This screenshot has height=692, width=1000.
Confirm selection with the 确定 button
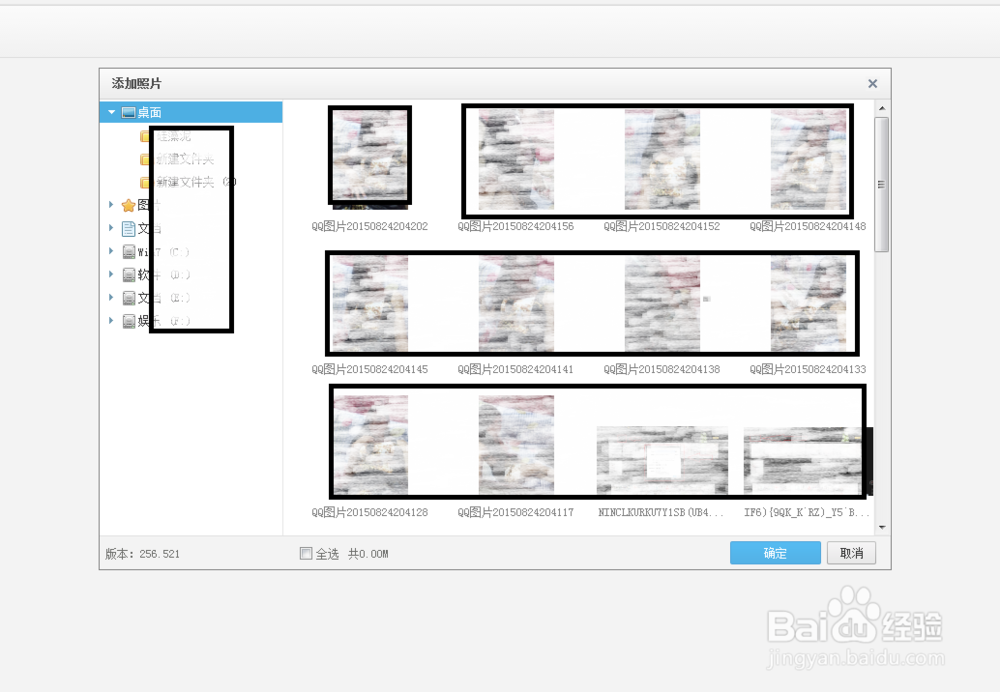coord(775,553)
